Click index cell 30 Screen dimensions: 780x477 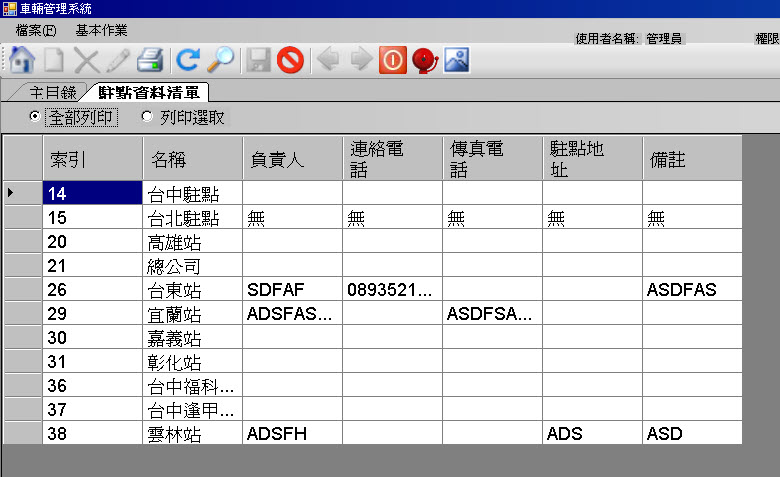93,337
